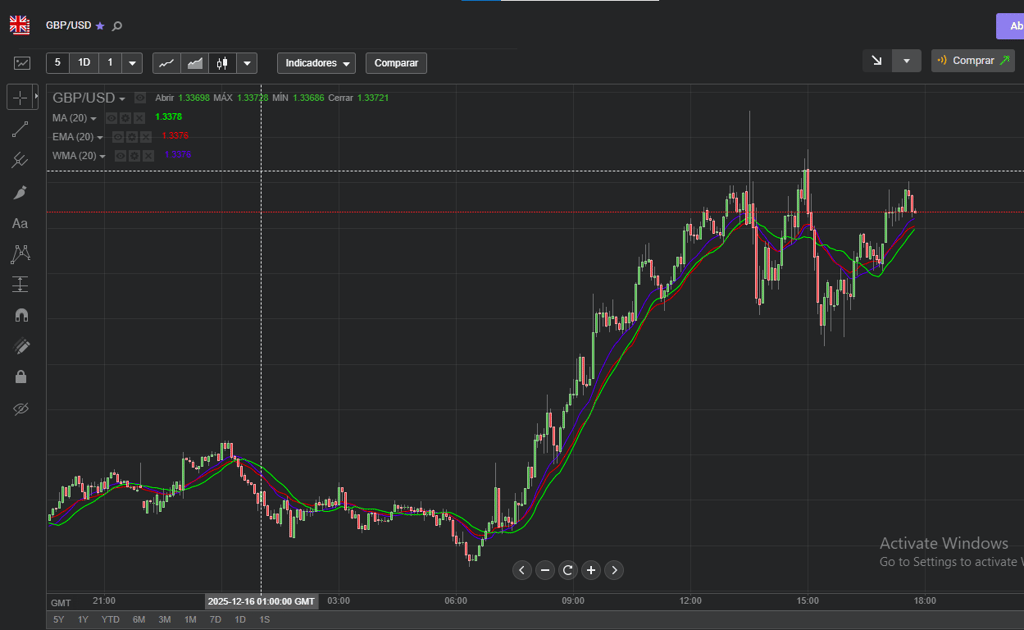The width and height of the screenshot is (1024, 630).
Task: Pan chart right with arrow button
Action: coord(614,570)
